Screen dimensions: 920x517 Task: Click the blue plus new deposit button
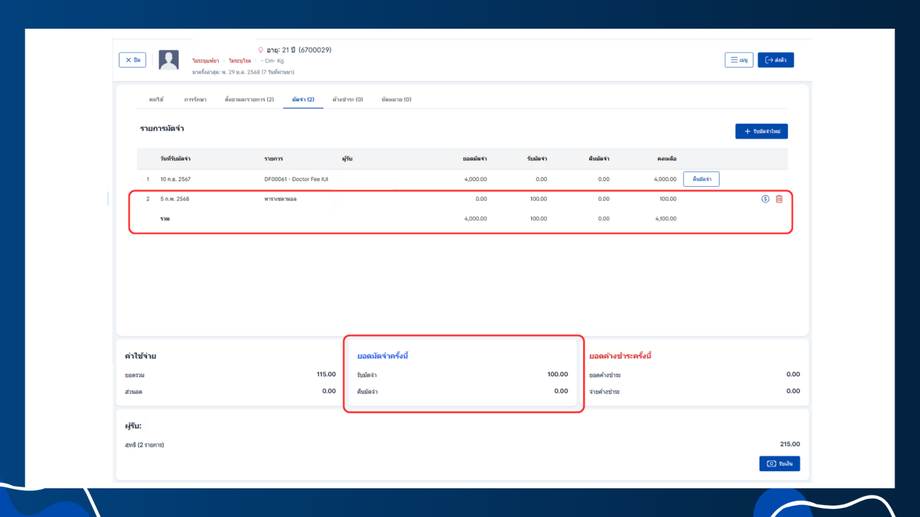(x=762, y=131)
